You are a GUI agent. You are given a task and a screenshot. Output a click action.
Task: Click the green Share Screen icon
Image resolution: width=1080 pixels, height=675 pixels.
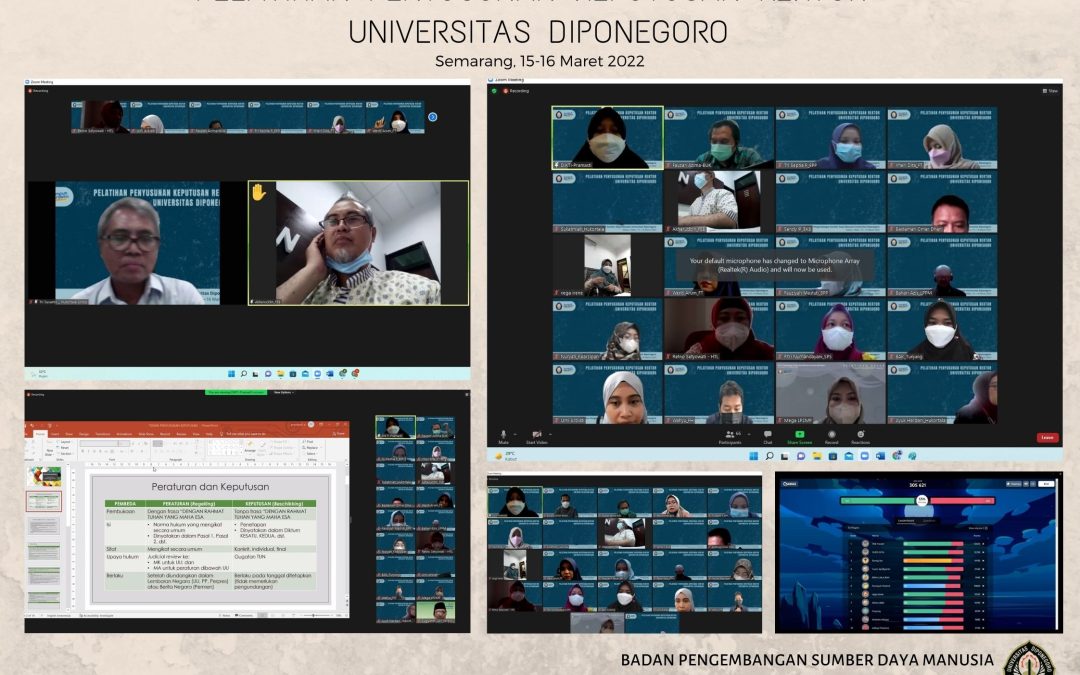pyautogui.click(x=800, y=434)
